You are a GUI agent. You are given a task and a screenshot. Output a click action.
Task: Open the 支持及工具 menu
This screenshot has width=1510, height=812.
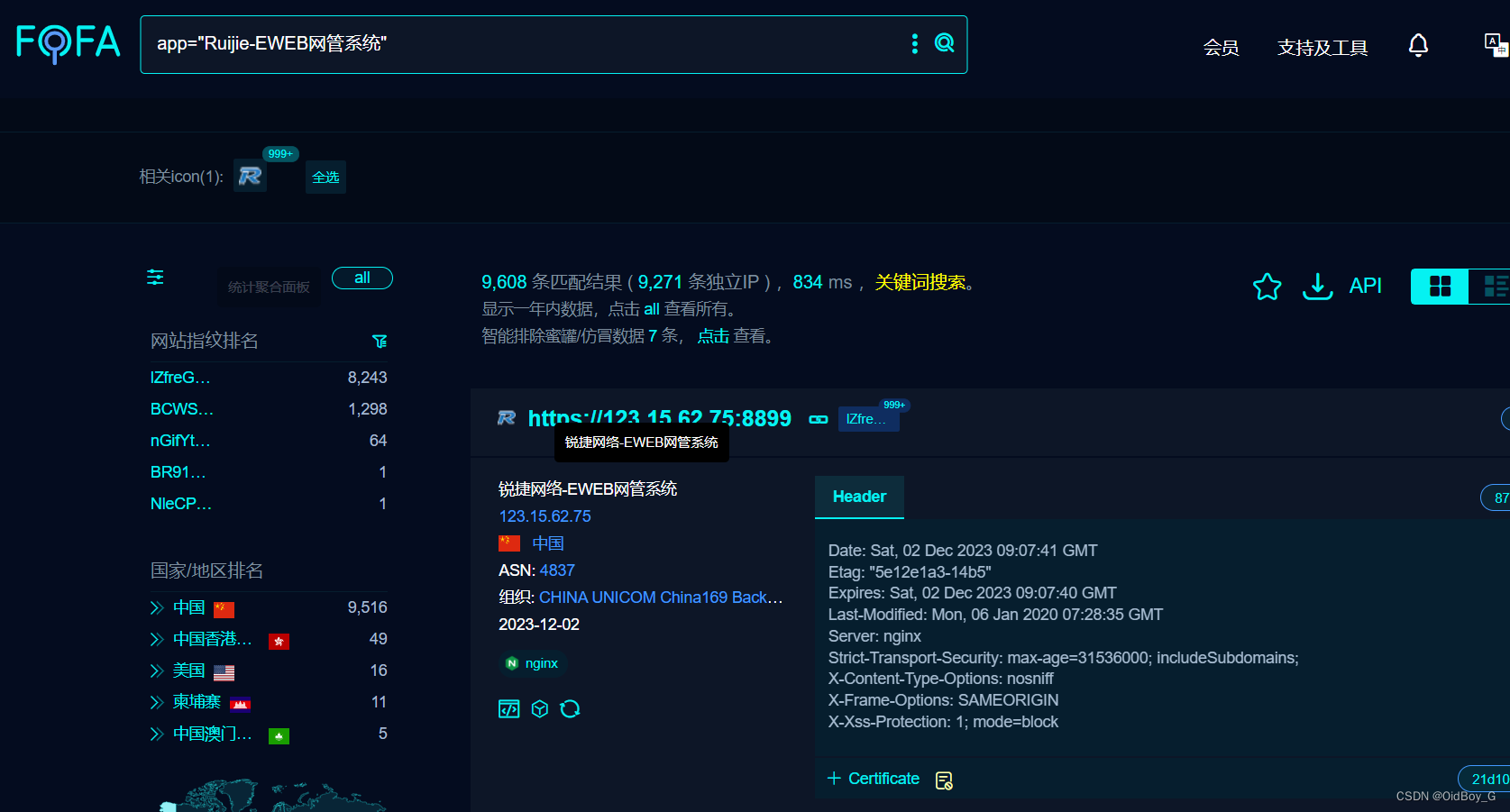(1322, 47)
